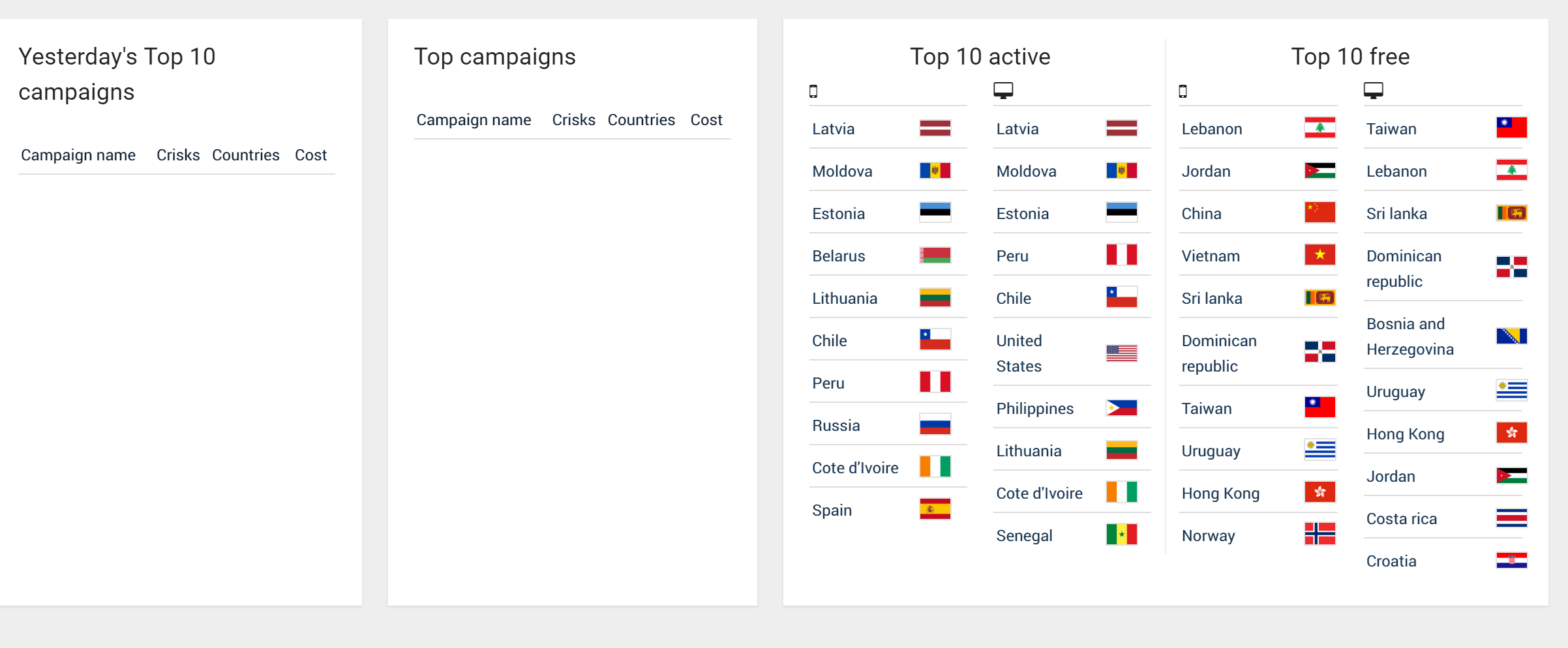Open the Costa rica entry
This screenshot has height=648, width=1568.
pos(1402,519)
